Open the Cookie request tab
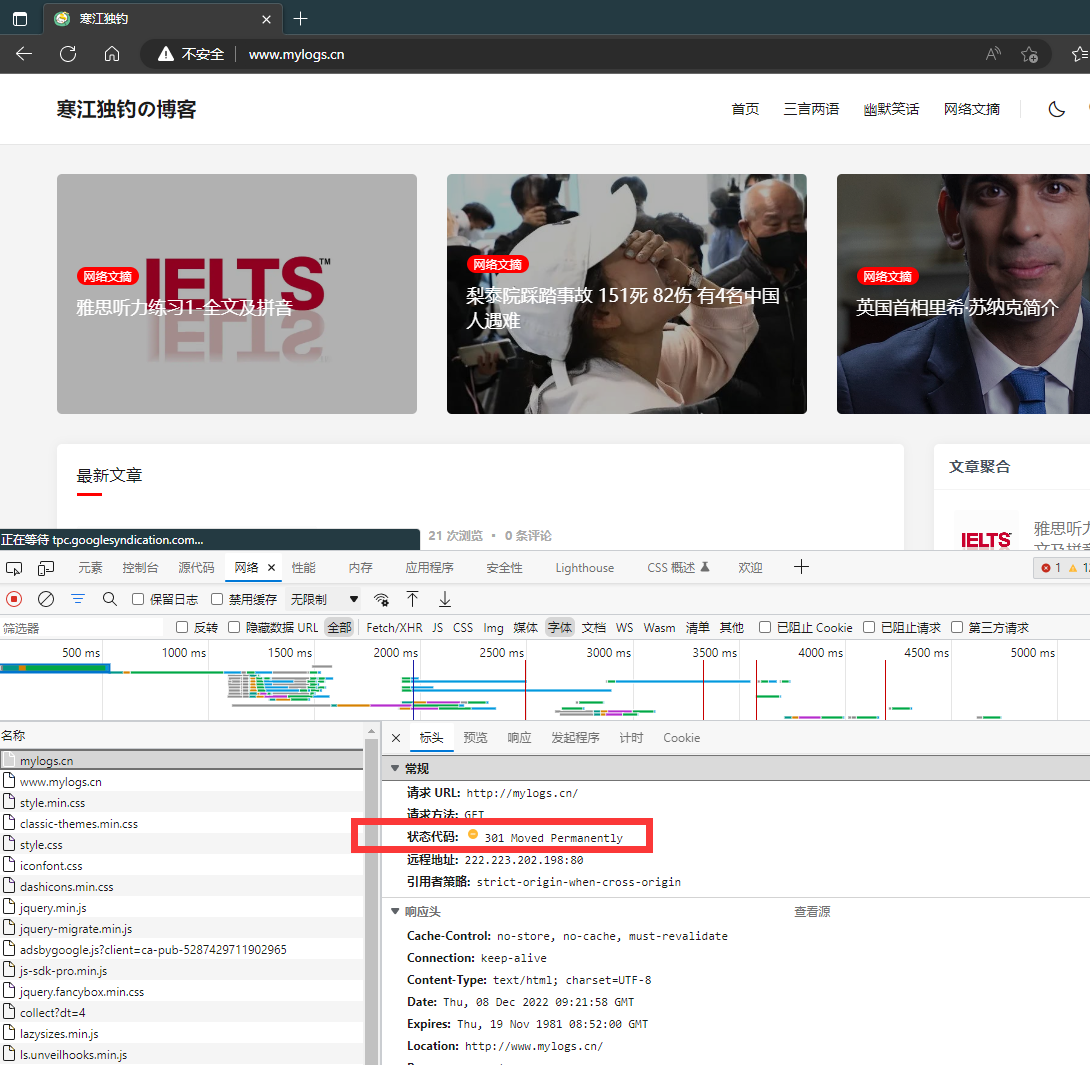The width and height of the screenshot is (1090, 1065). [x=681, y=738]
